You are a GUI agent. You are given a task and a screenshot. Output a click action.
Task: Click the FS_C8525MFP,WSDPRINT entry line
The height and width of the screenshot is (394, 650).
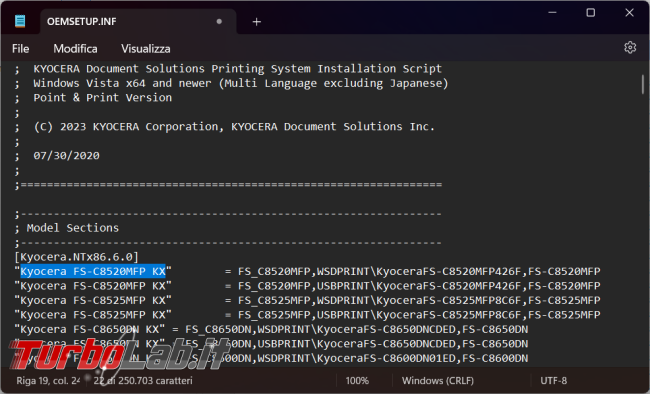(x=307, y=300)
